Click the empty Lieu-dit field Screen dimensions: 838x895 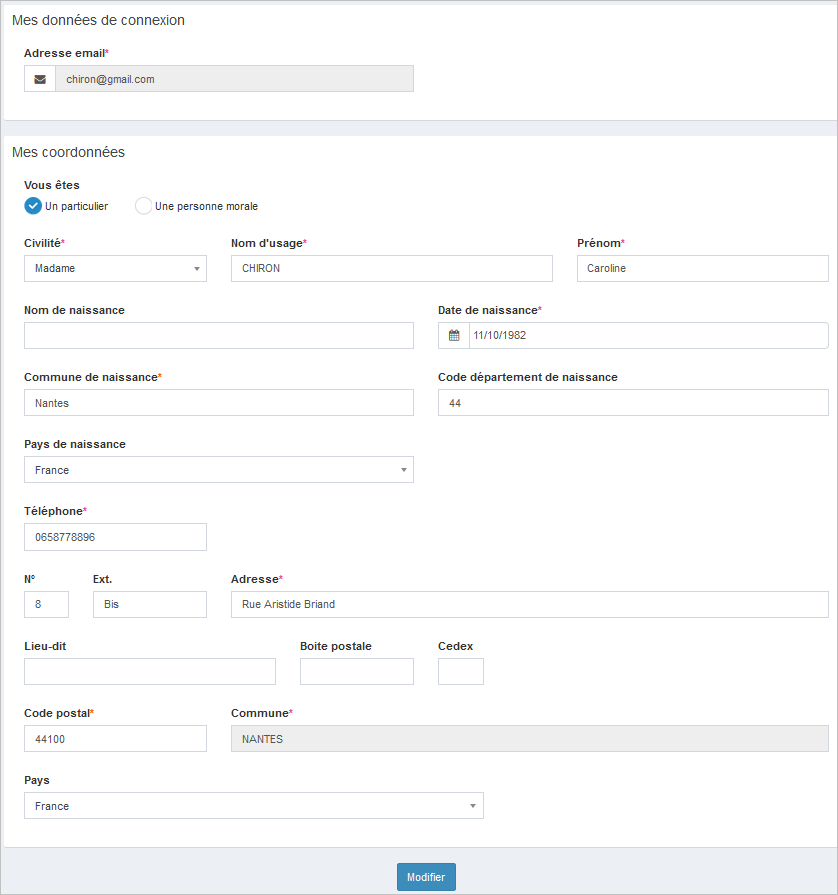coord(149,672)
